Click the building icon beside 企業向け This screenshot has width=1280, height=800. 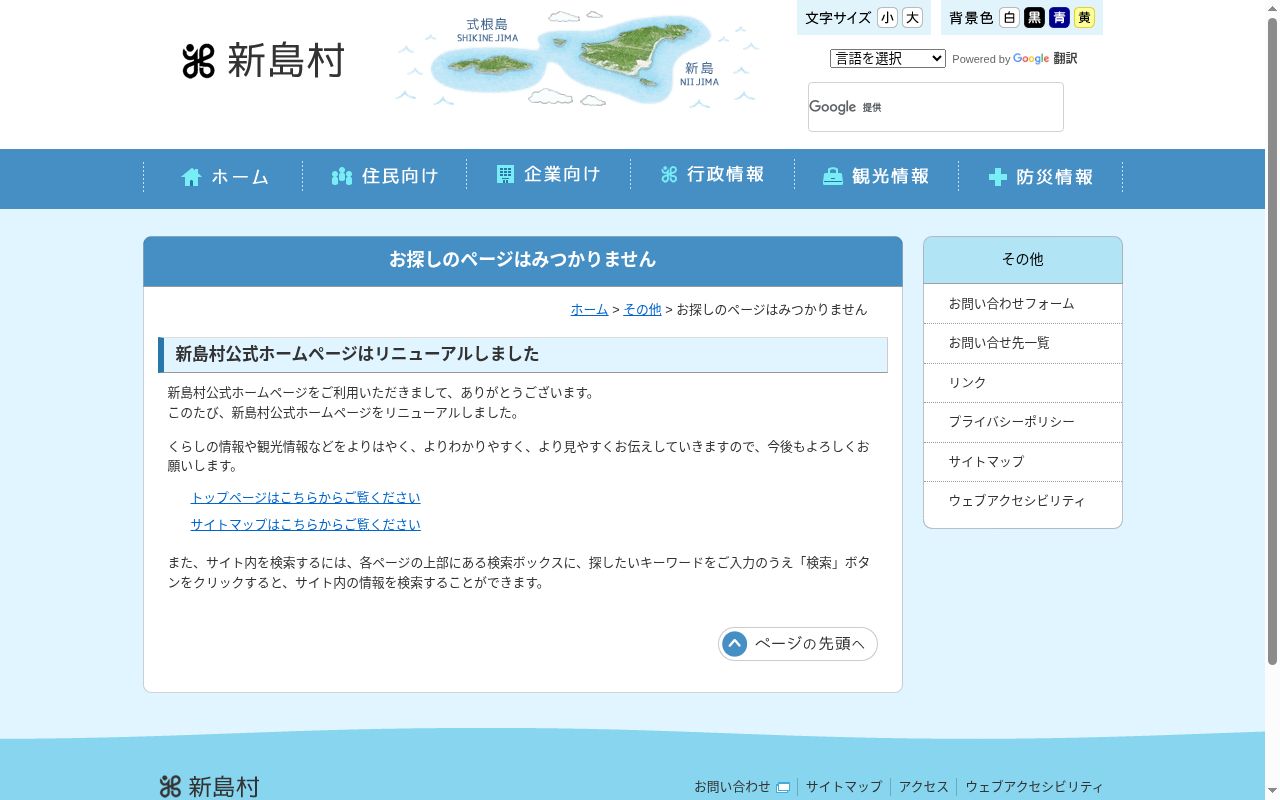pos(505,174)
